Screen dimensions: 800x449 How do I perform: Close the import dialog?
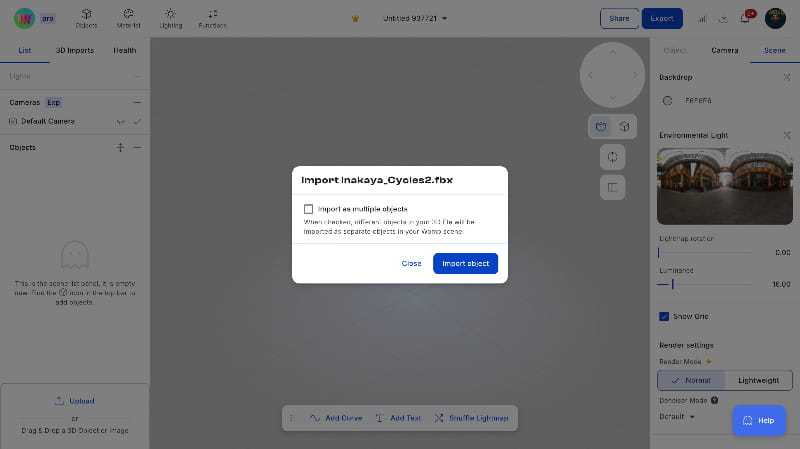coord(411,263)
